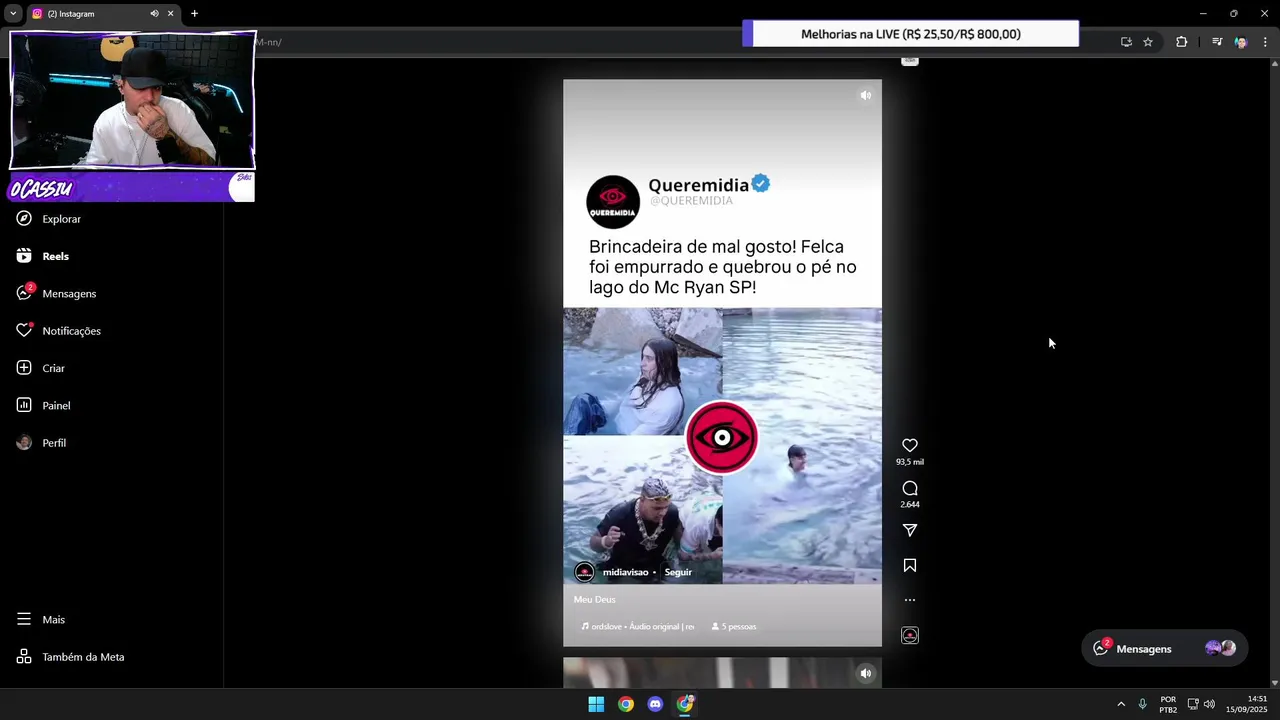1280x720 pixels.
Task: Click the install app icon in address bar
Action: [x=1126, y=42]
